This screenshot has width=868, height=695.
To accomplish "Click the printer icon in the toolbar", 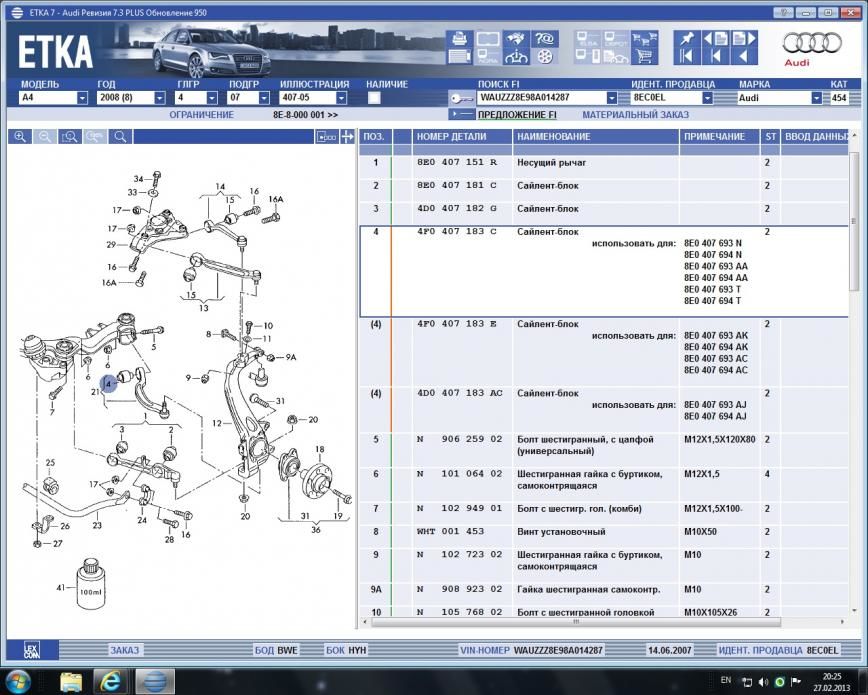I will (x=460, y=39).
